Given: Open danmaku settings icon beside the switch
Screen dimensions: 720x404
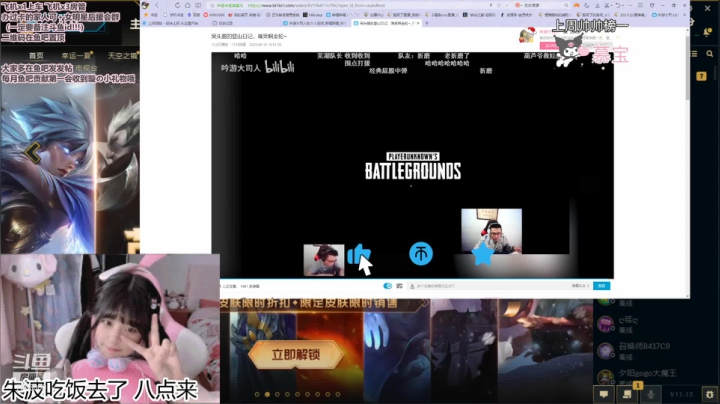Looking at the screenshot, I should pos(399,286).
